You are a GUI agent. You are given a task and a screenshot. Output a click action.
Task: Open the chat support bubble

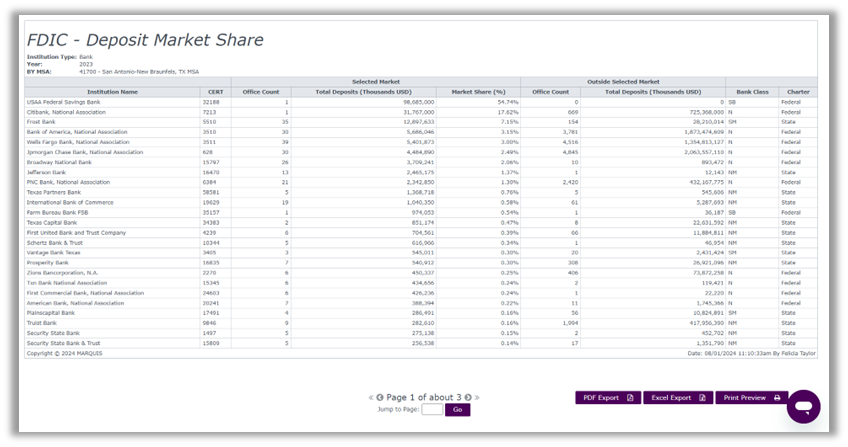click(803, 405)
